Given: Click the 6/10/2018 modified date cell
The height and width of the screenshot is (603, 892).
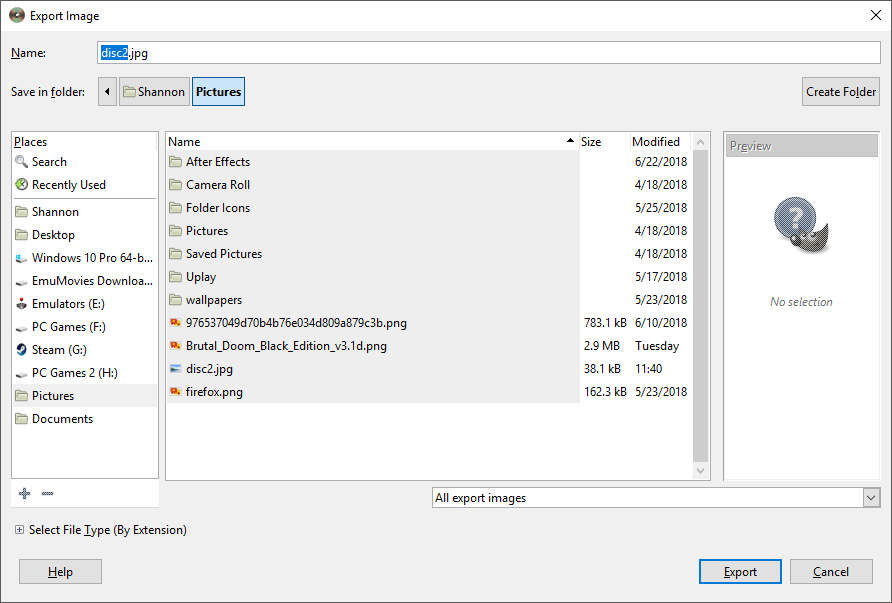Looking at the screenshot, I should tap(661, 323).
